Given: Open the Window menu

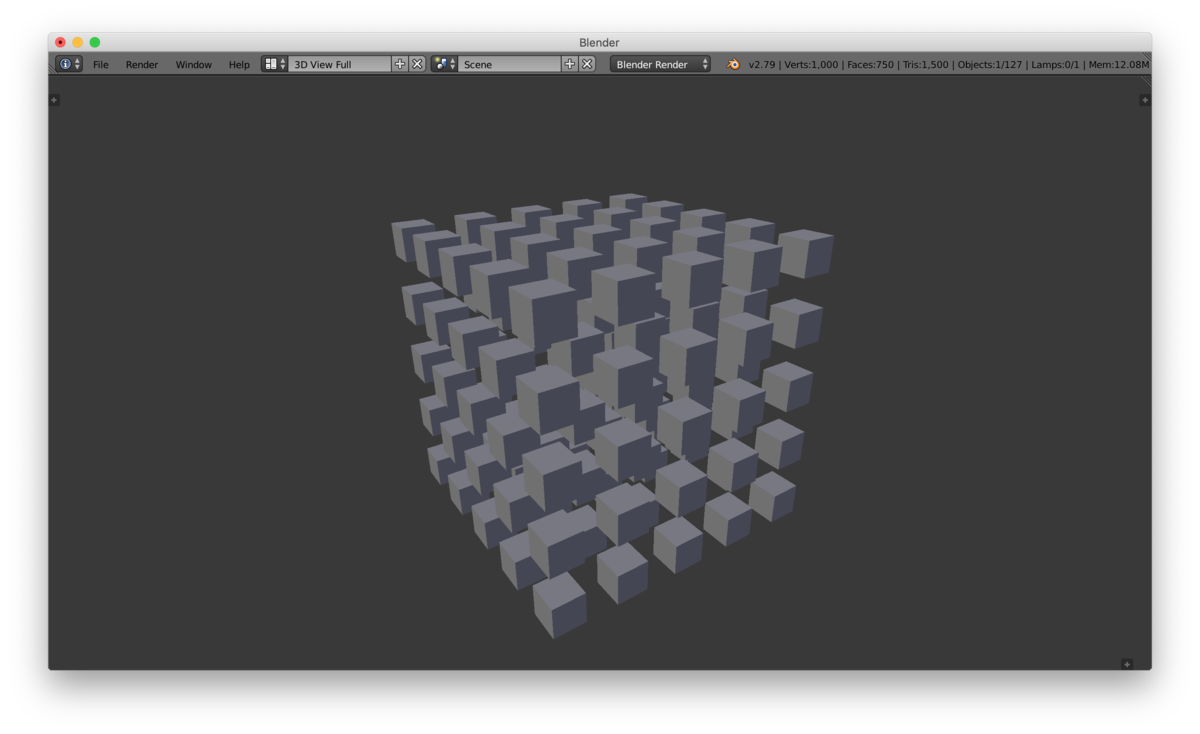Looking at the screenshot, I should point(194,64).
